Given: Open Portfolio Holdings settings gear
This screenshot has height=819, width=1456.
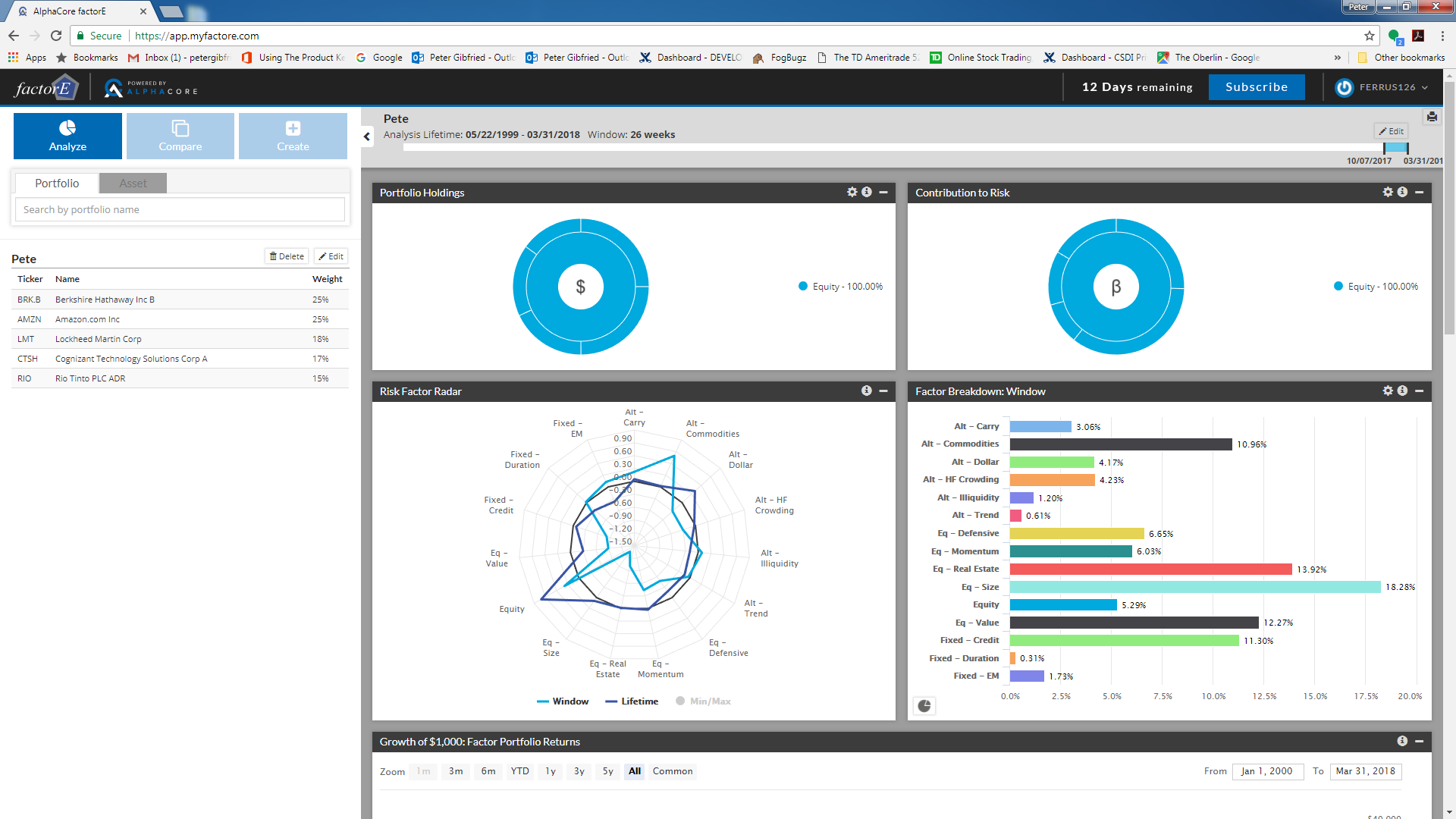Looking at the screenshot, I should pyautogui.click(x=852, y=193).
